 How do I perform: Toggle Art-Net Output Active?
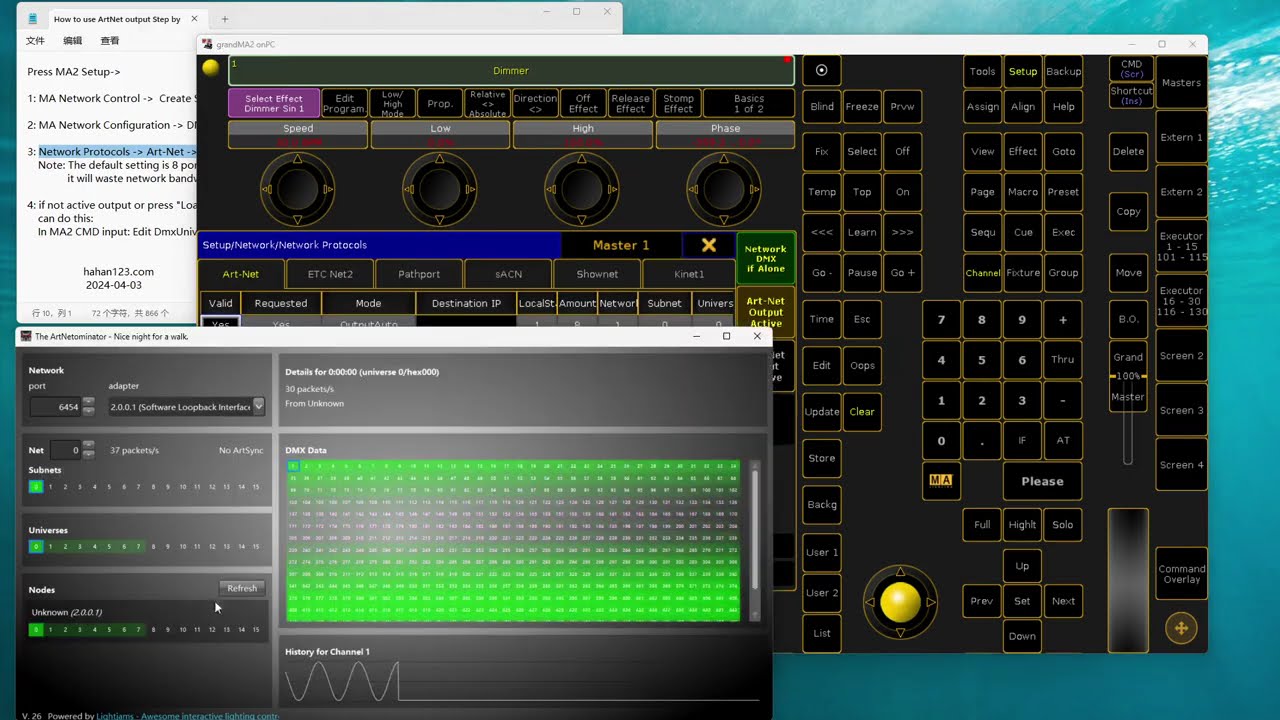click(x=765, y=313)
